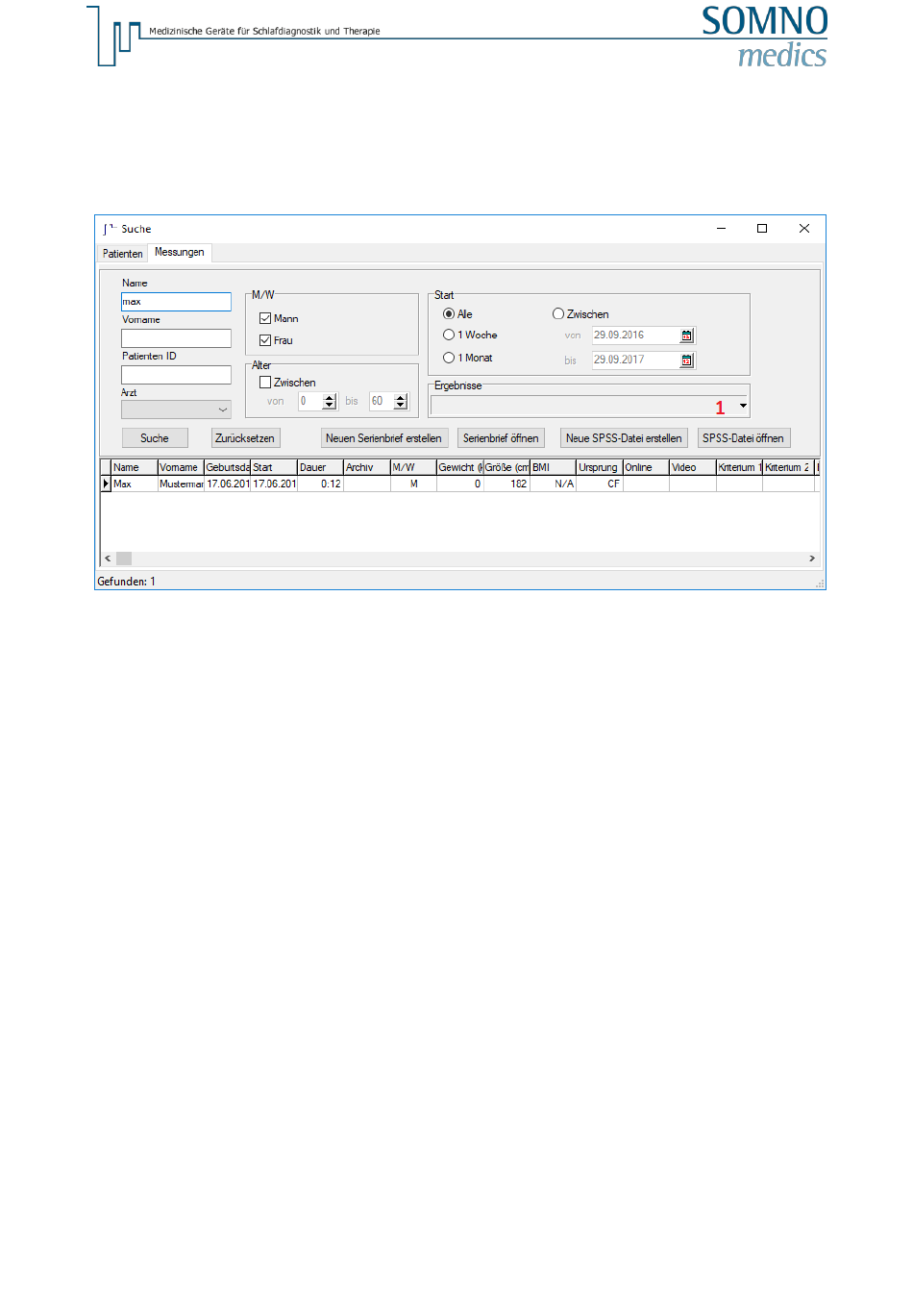Open calendar picker for the 29.09.2017 date
This screenshot has height=1316, width=913.
click(x=687, y=360)
